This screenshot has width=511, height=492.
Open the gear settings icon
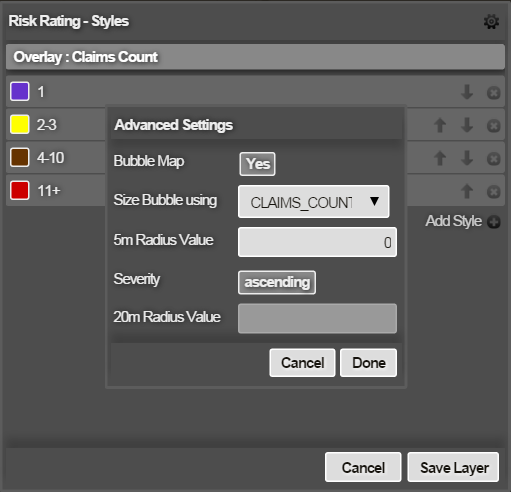tap(491, 22)
